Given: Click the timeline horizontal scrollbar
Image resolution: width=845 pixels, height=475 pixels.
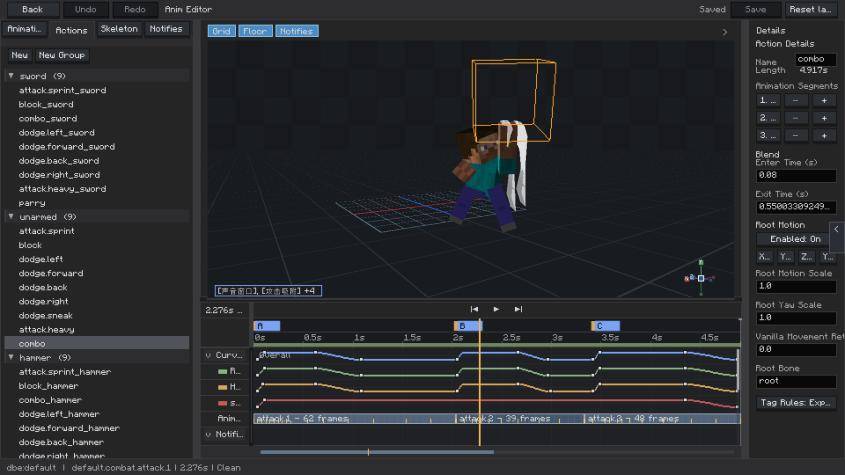Looking at the screenshot, I should click(x=377, y=452).
